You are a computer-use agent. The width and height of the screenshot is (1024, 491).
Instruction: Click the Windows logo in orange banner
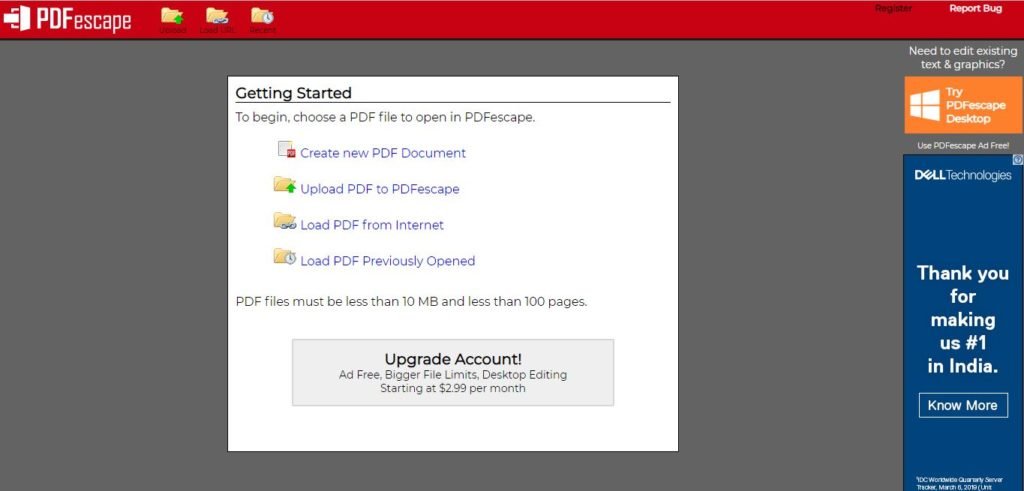click(925, 105)
